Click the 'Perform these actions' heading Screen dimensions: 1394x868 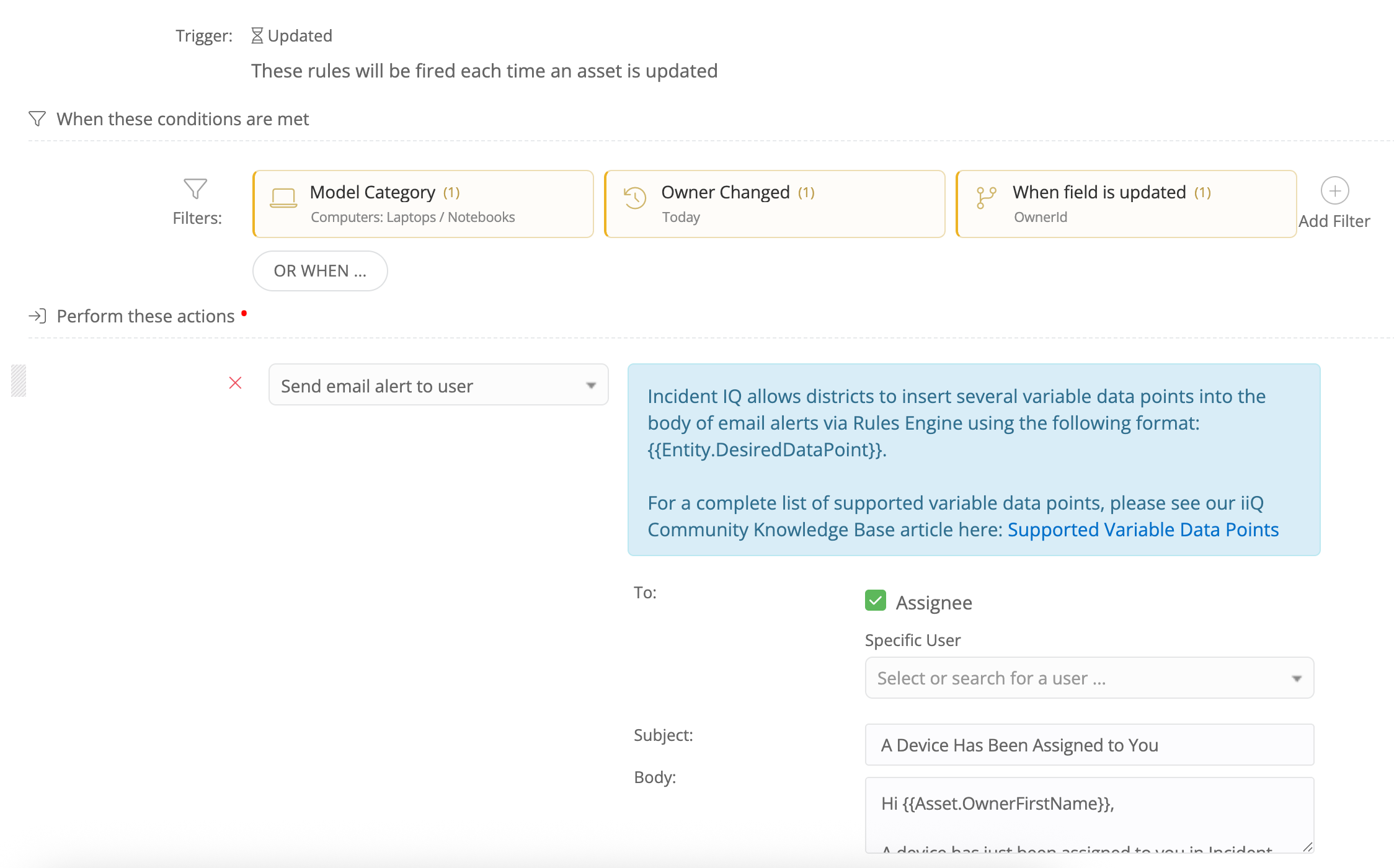pos(146,316)
